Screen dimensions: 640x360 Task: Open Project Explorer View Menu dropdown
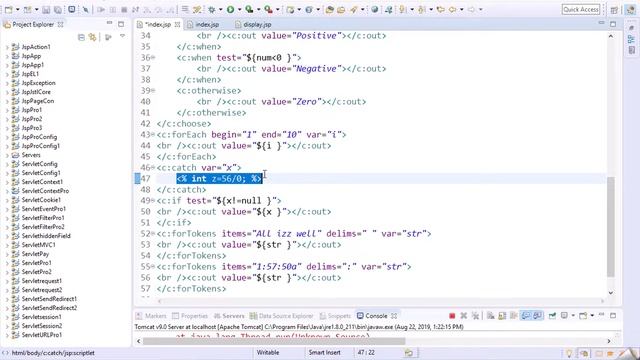(122, 37)
